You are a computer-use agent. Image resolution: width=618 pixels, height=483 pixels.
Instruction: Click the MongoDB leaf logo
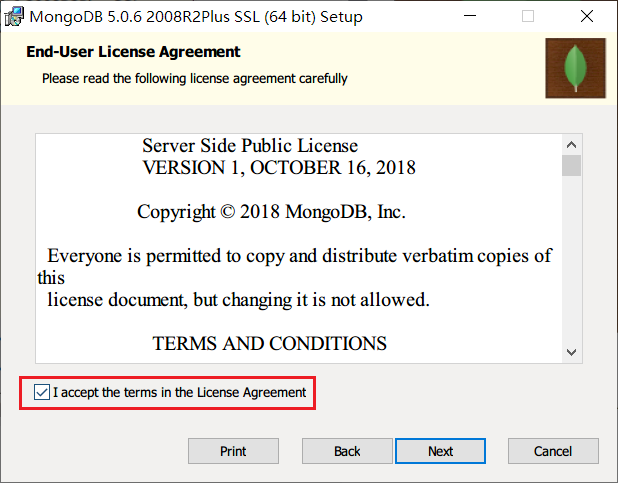click(575, 68)
